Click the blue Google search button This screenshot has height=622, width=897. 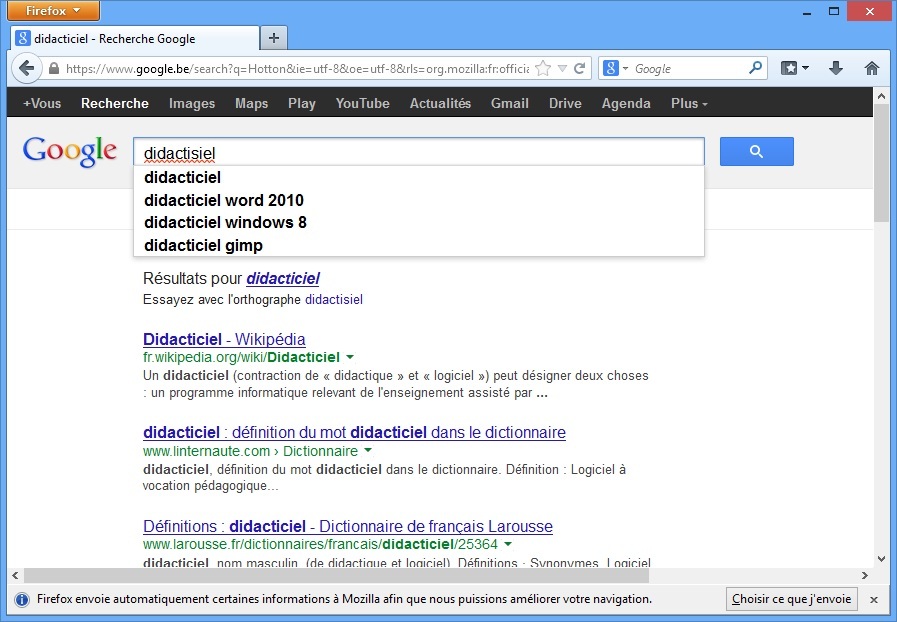pyautogui.click(x=756, y=152)
